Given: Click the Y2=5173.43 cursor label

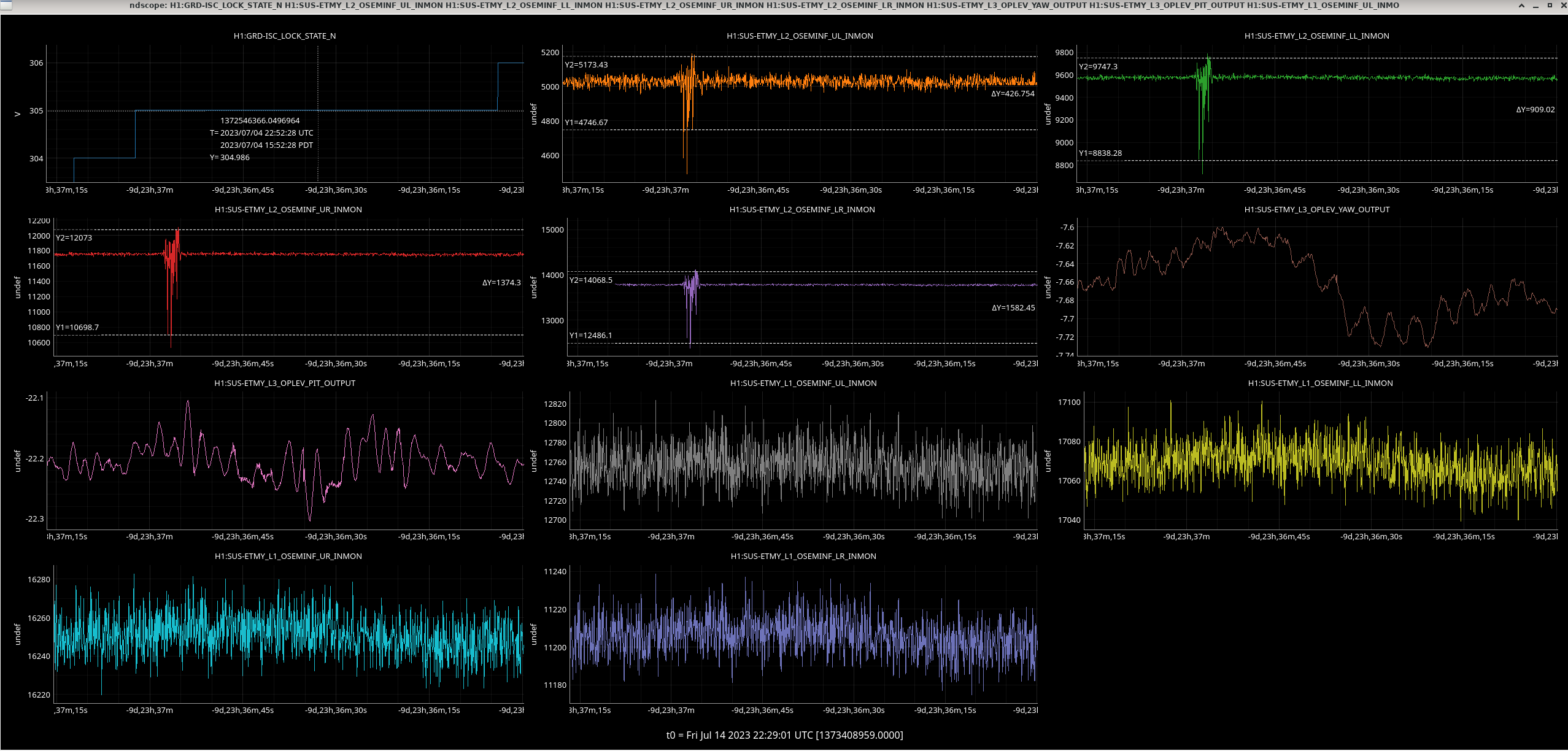Looking at the screenshot, I should click(586, 64).
